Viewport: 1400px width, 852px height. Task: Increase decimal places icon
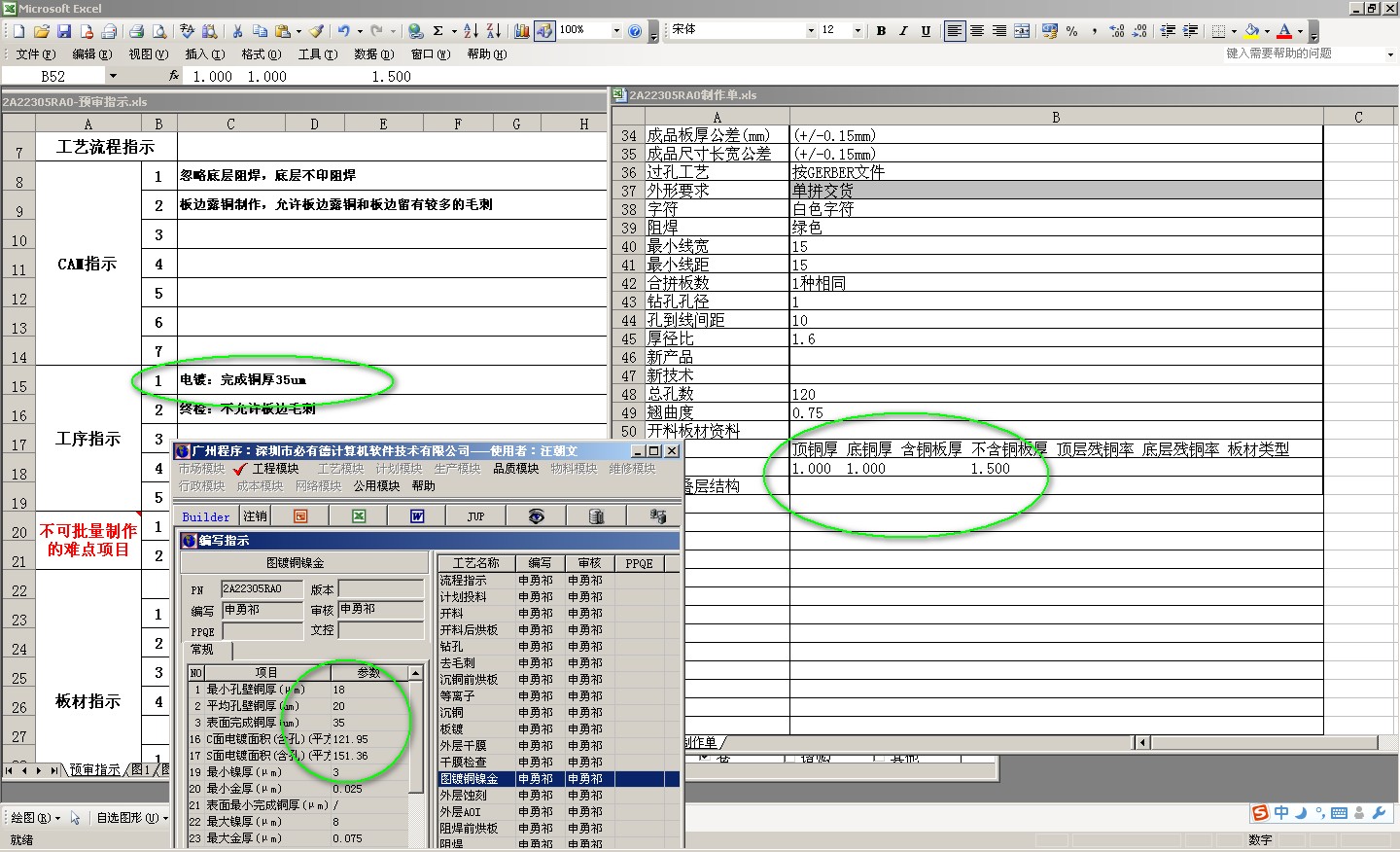[x=1117, y=31]
